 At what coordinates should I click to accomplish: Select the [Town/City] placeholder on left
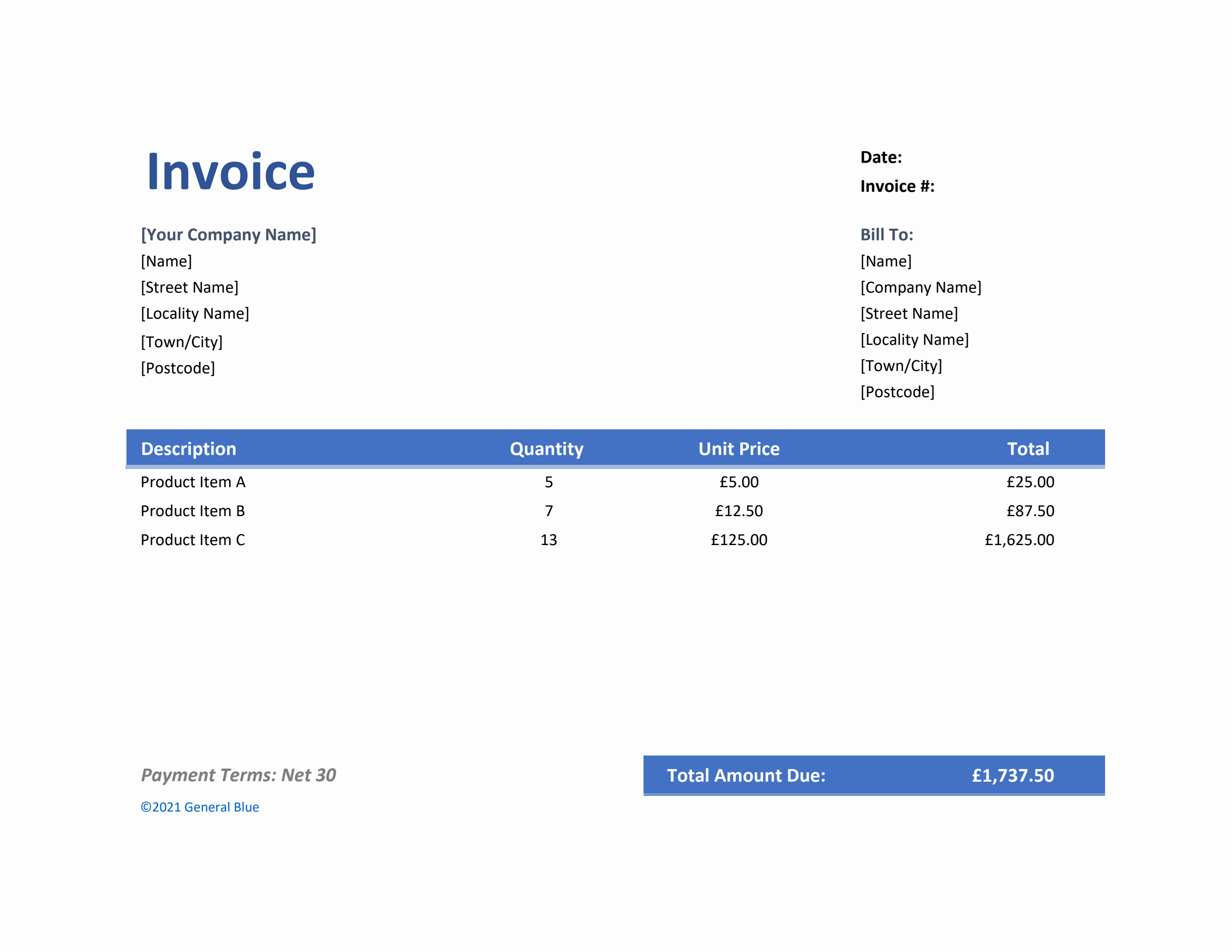pos(182,341)
